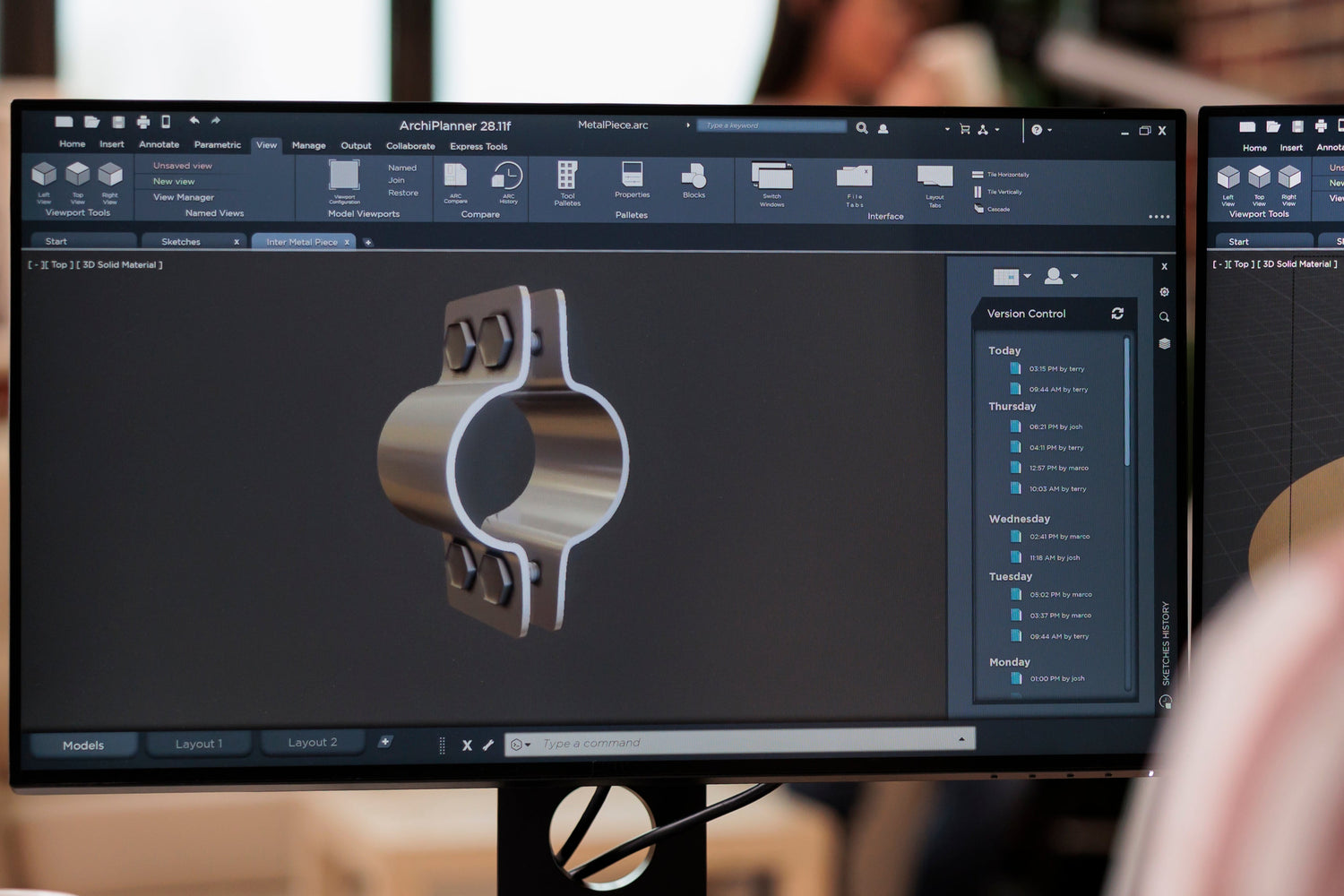This screenshot has width=1344, height=896.
Task: Add a new document tab
Action: pyautogui.click(x=367, y=243)
